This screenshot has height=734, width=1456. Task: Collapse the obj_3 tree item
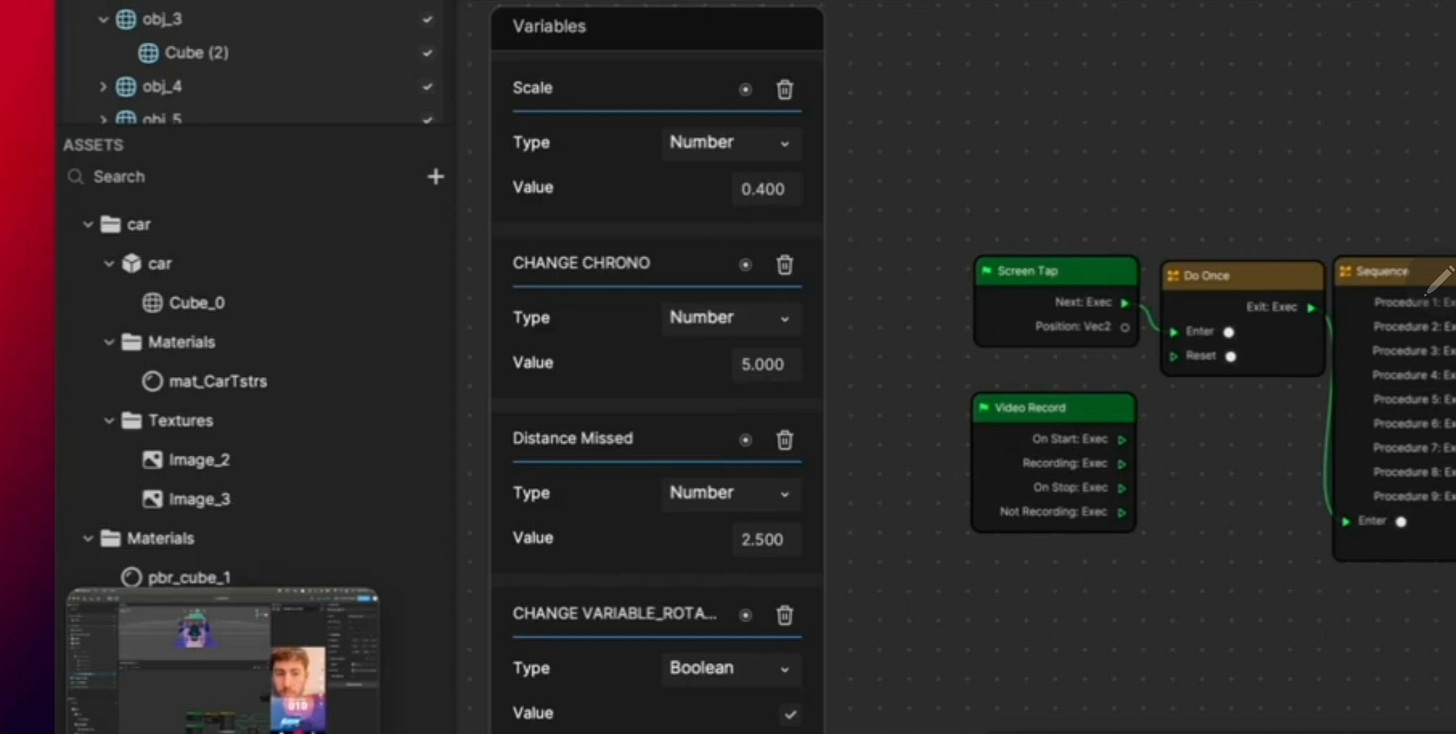(x=103, y=19)
